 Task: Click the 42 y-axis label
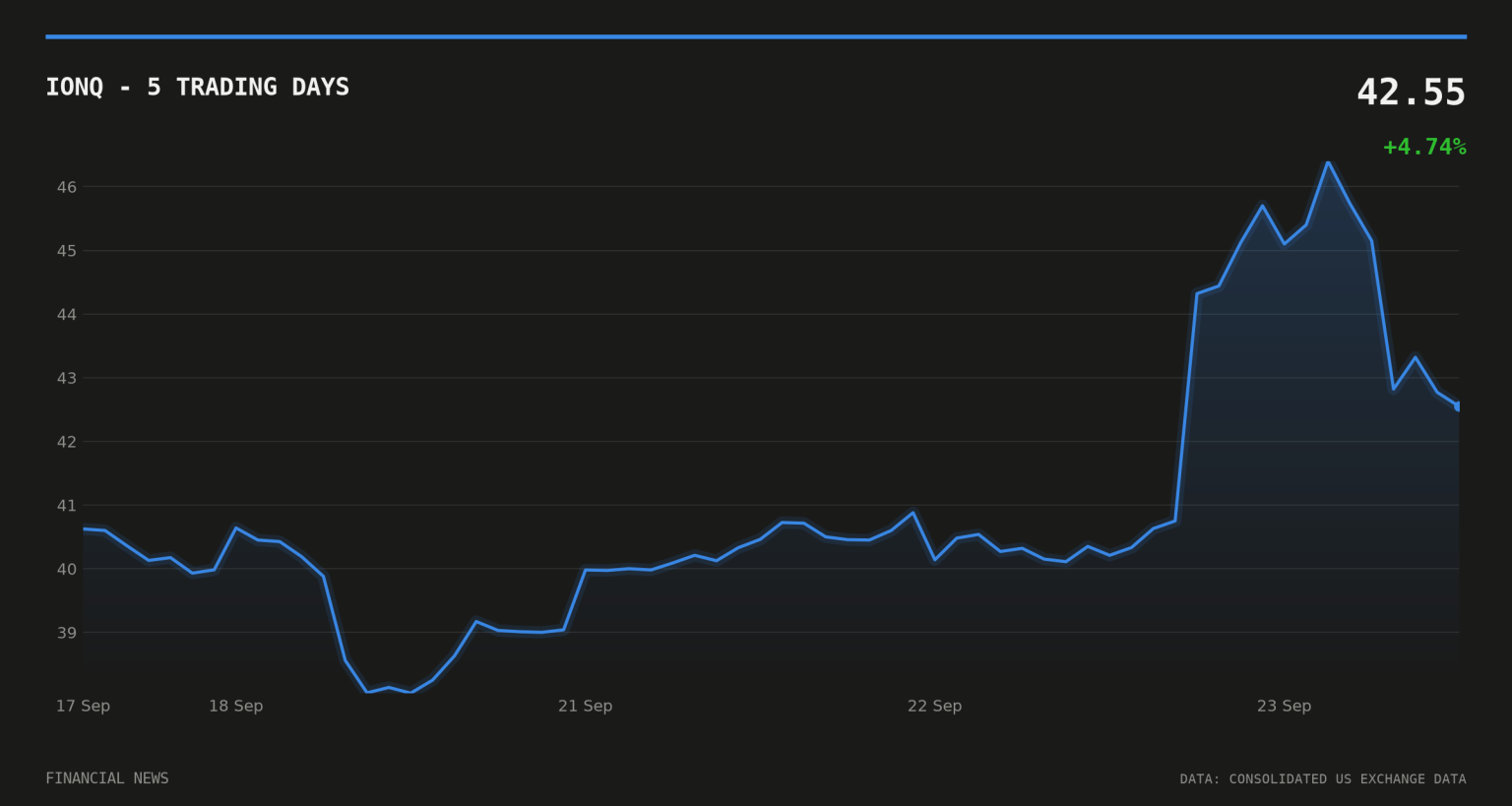66,442
